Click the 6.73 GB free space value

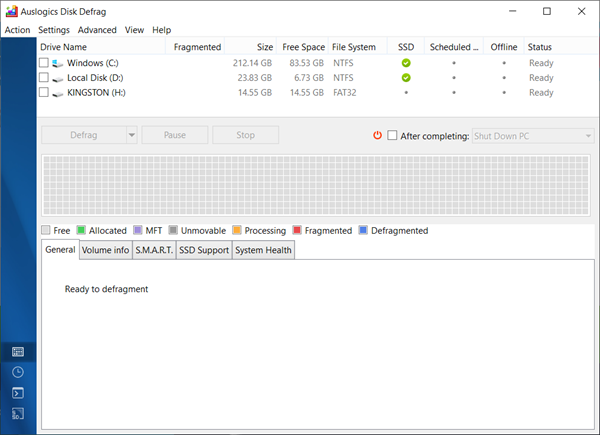(x=309, y=78)
